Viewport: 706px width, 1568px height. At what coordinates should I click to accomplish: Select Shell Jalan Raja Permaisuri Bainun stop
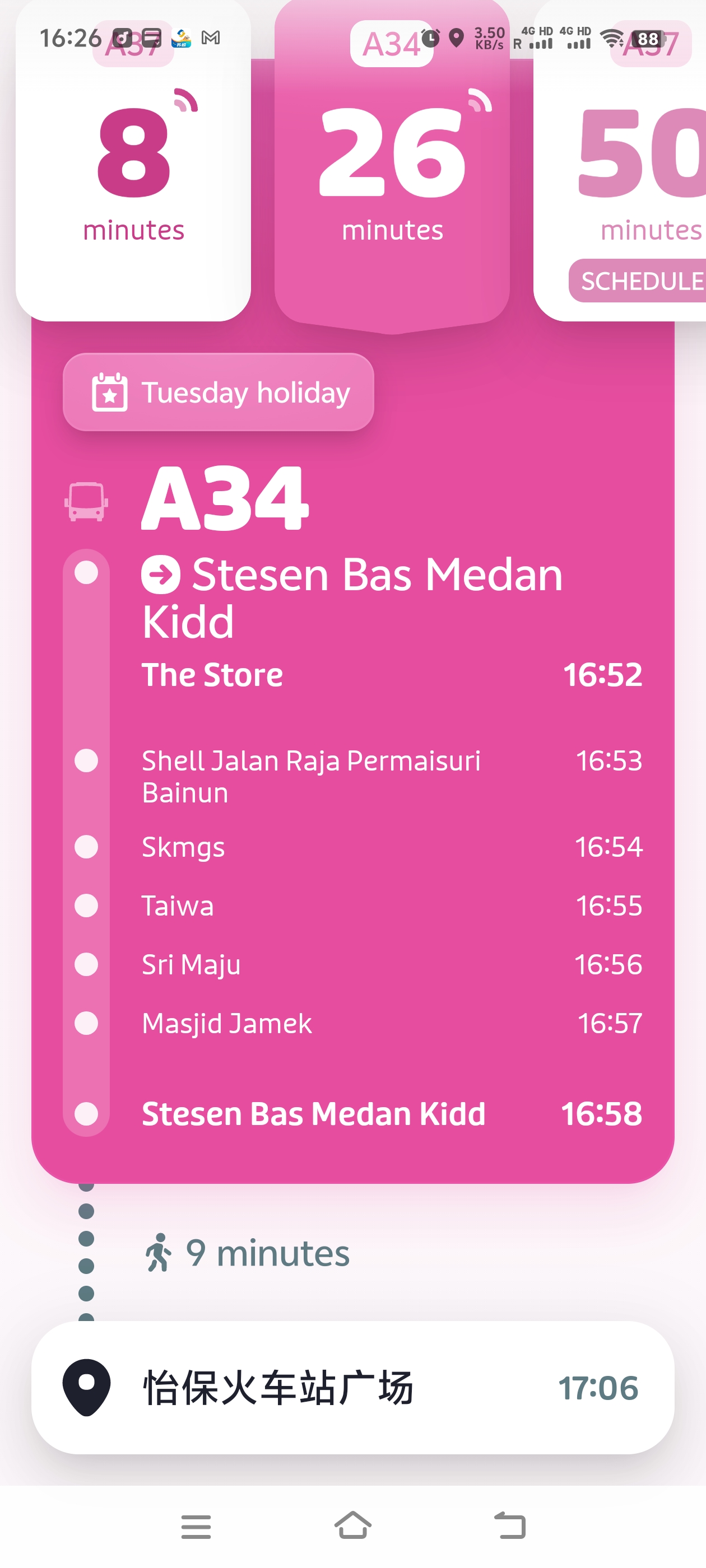point(392,777)
